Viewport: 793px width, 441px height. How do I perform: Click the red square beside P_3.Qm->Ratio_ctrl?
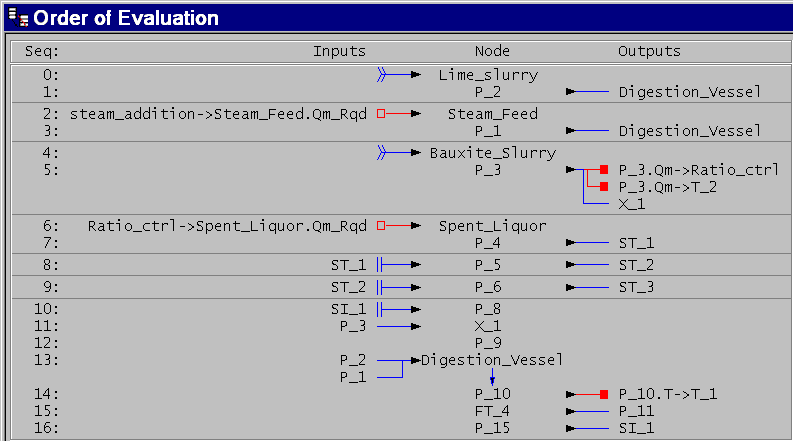coord(604,170)
